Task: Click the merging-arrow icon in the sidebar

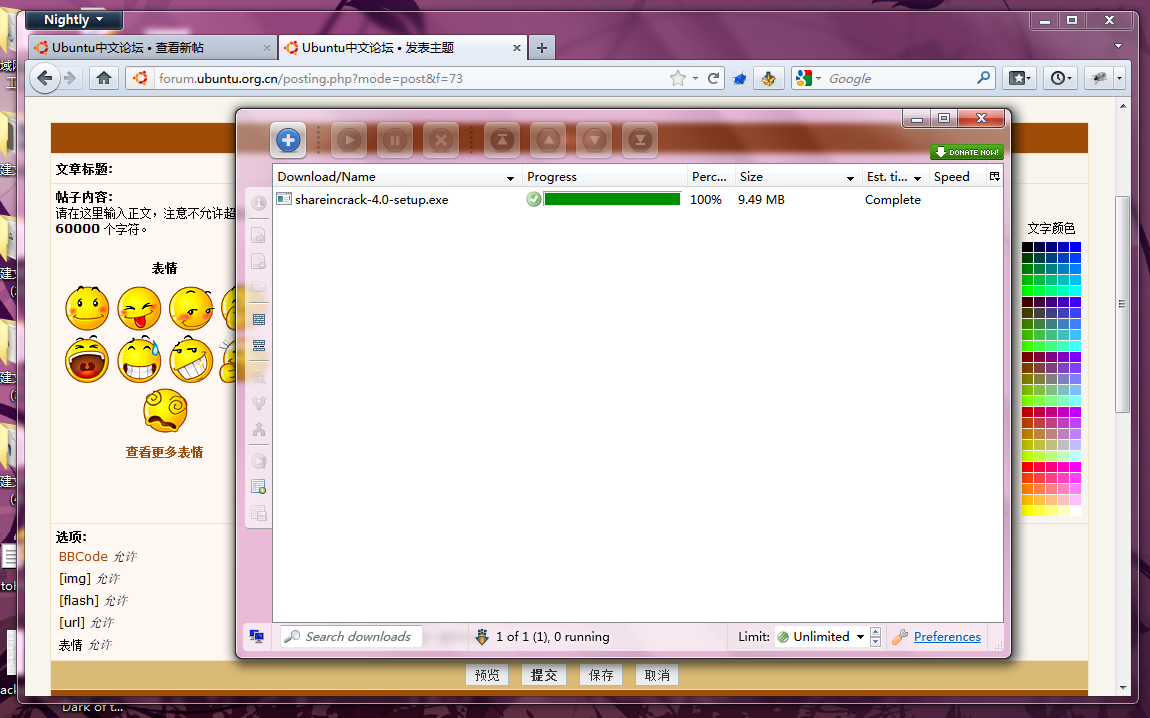Action: (x=259, y=429)
